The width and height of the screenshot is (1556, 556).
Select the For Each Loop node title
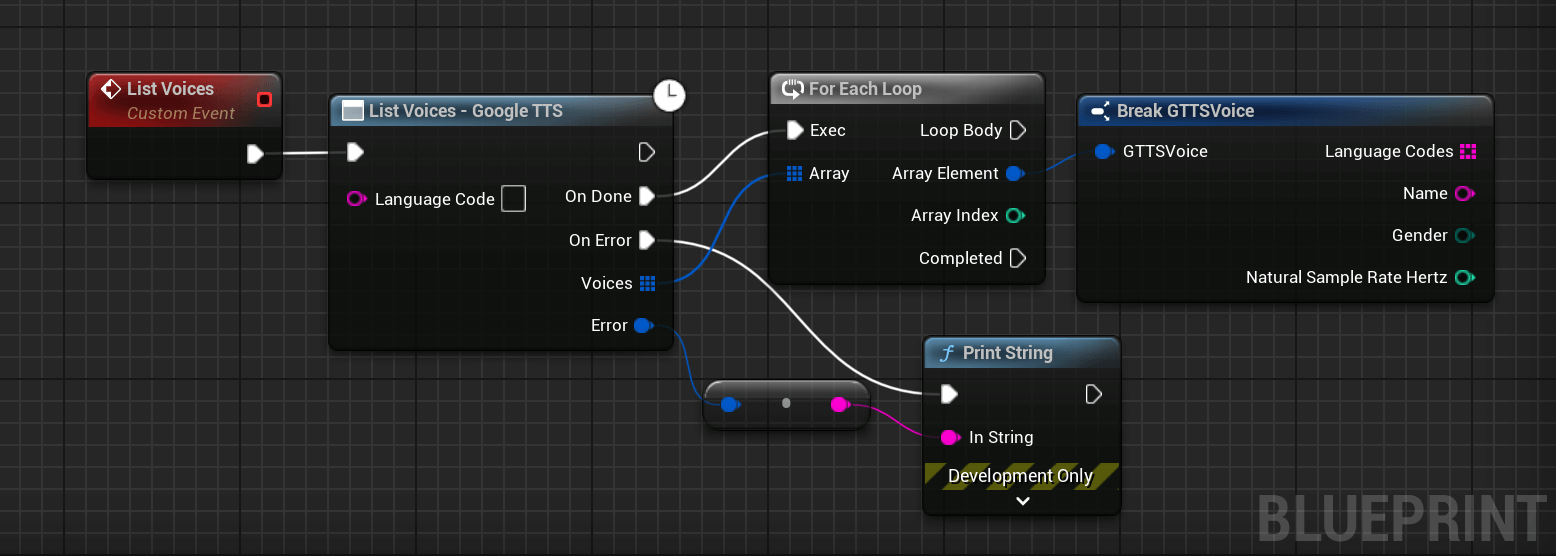(x=865, y=89)
